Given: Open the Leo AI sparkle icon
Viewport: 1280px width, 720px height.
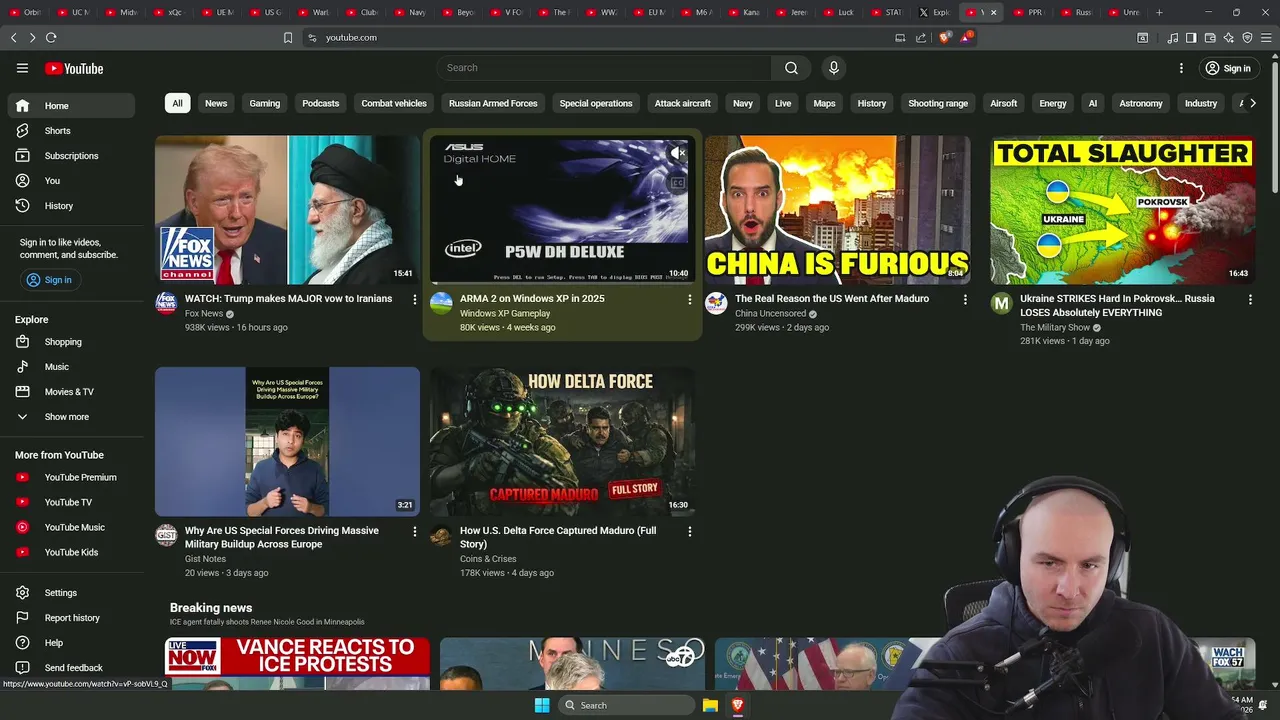Looking at the screenshot, I should point(1228,38).
